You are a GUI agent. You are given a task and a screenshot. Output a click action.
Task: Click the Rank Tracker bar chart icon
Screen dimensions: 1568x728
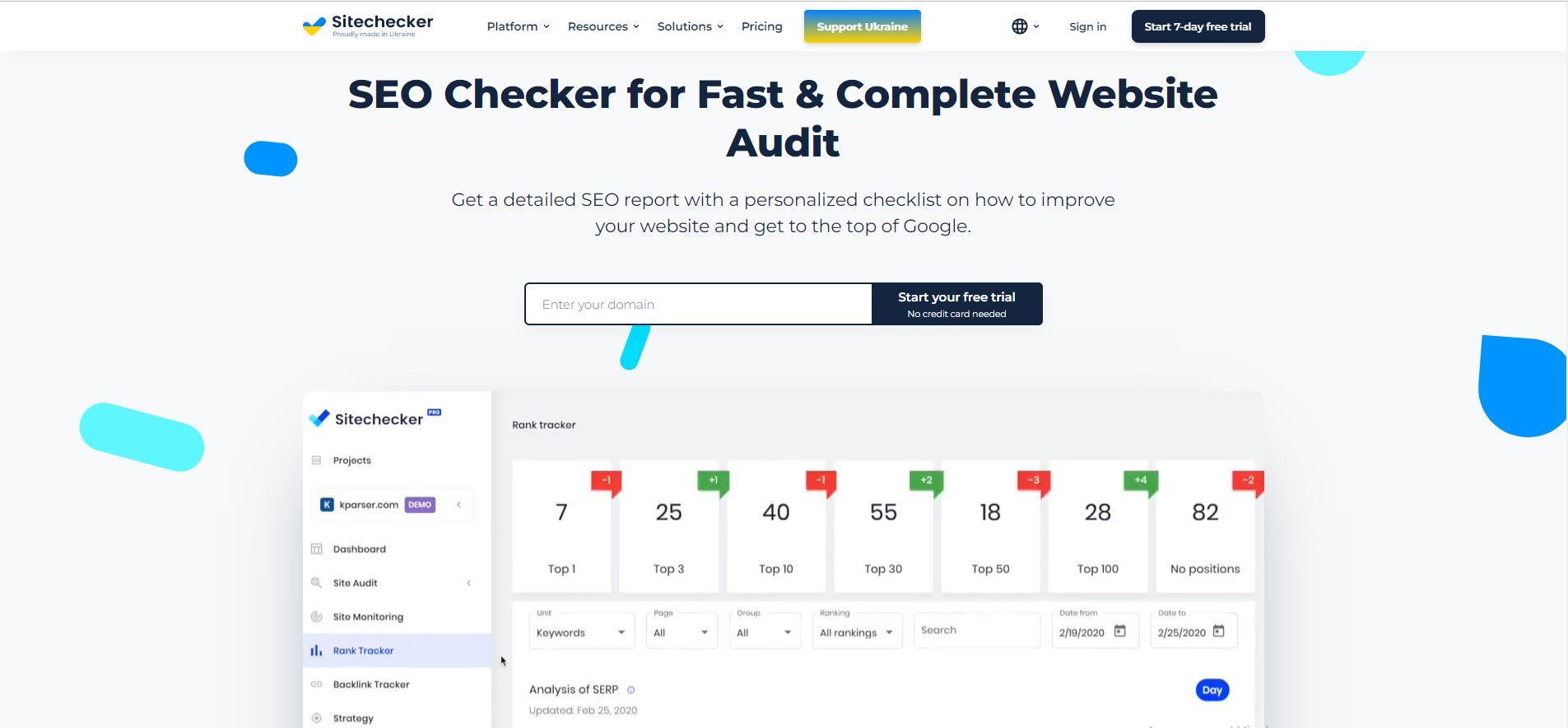click(x=316, y=651)
